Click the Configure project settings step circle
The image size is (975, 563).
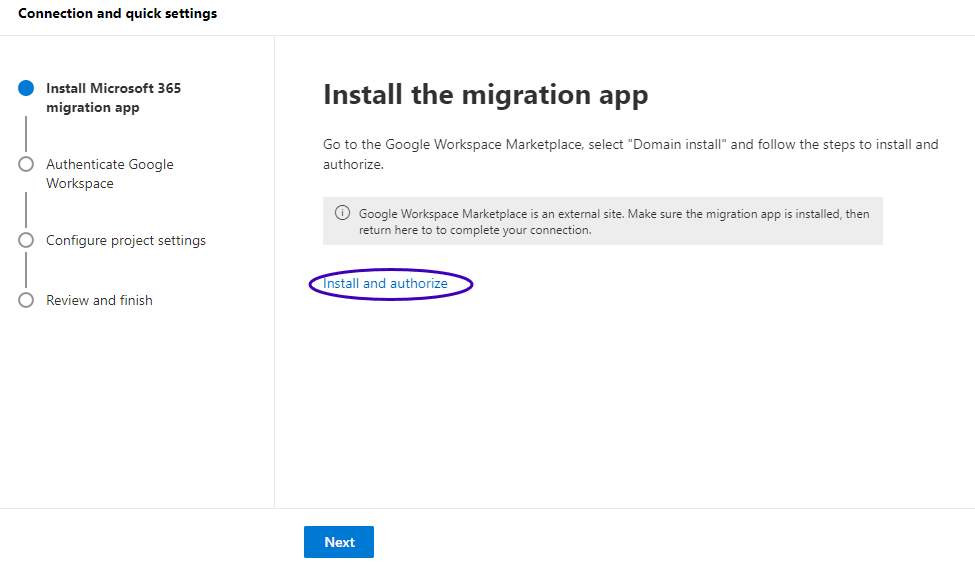[26, 241]
